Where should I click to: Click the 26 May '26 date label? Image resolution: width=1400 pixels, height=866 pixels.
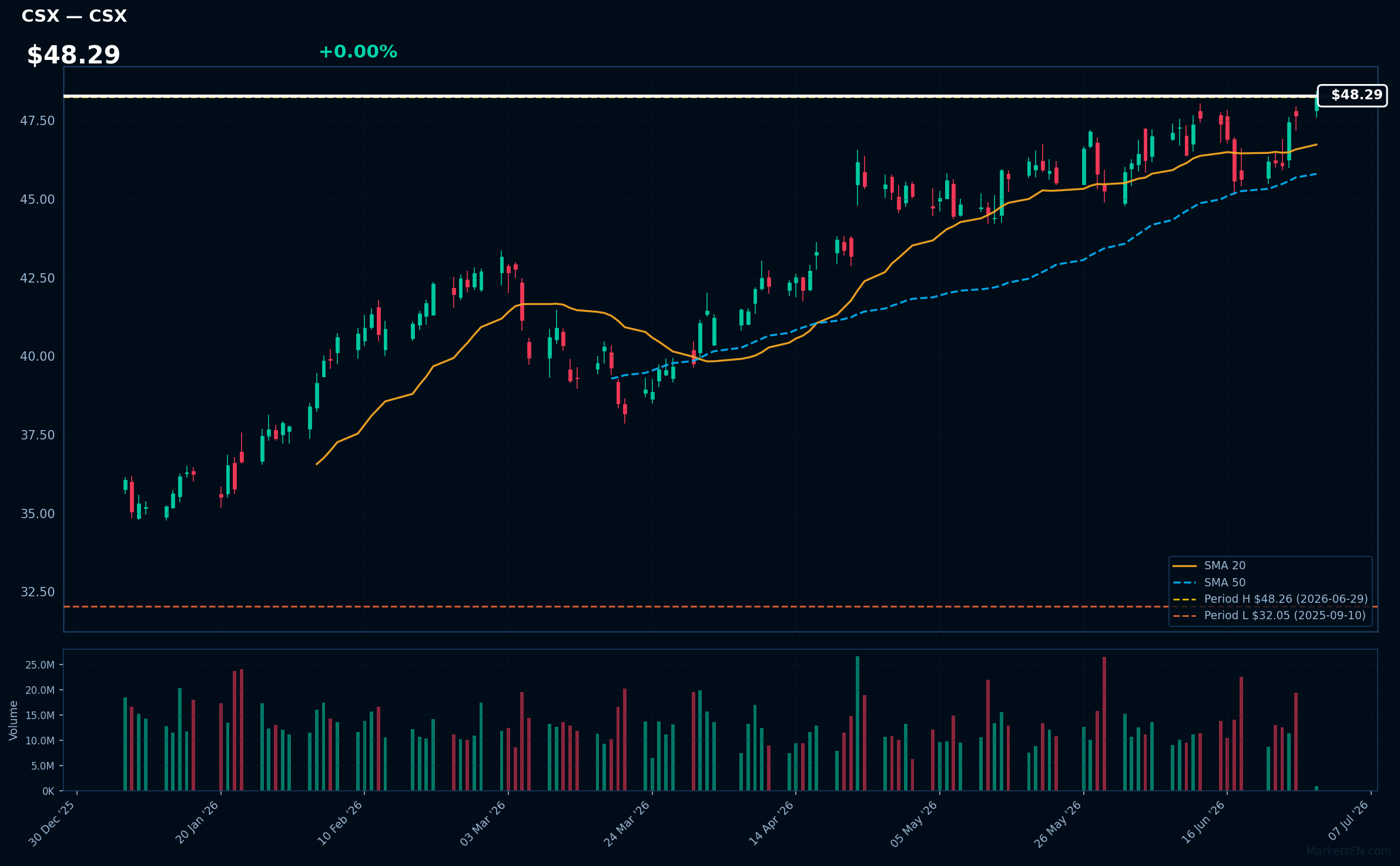point(1058,824)
